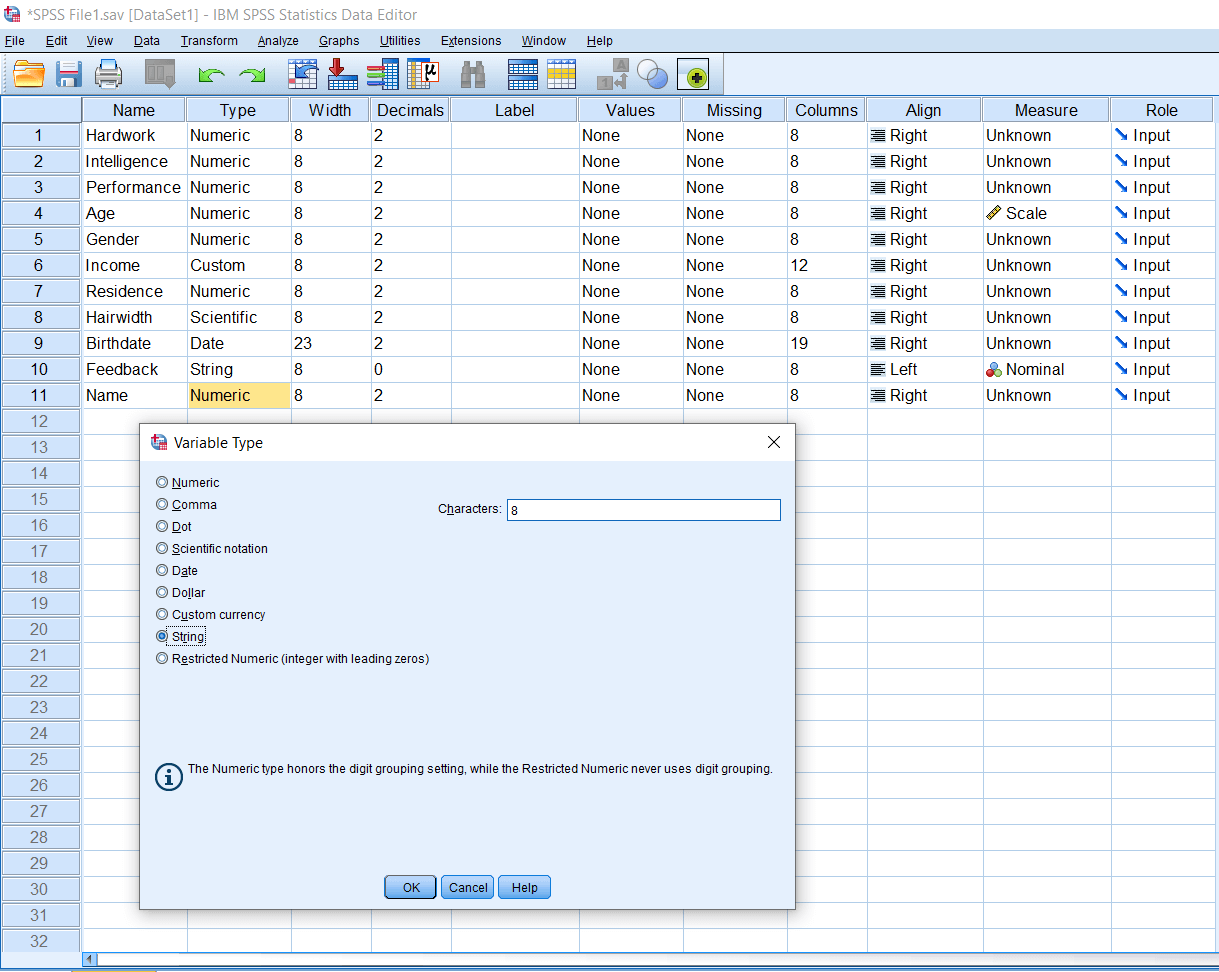1219x972 pixels.
Task: Open the Find dialog via the binoculars icon
Action: pos(473,74)
